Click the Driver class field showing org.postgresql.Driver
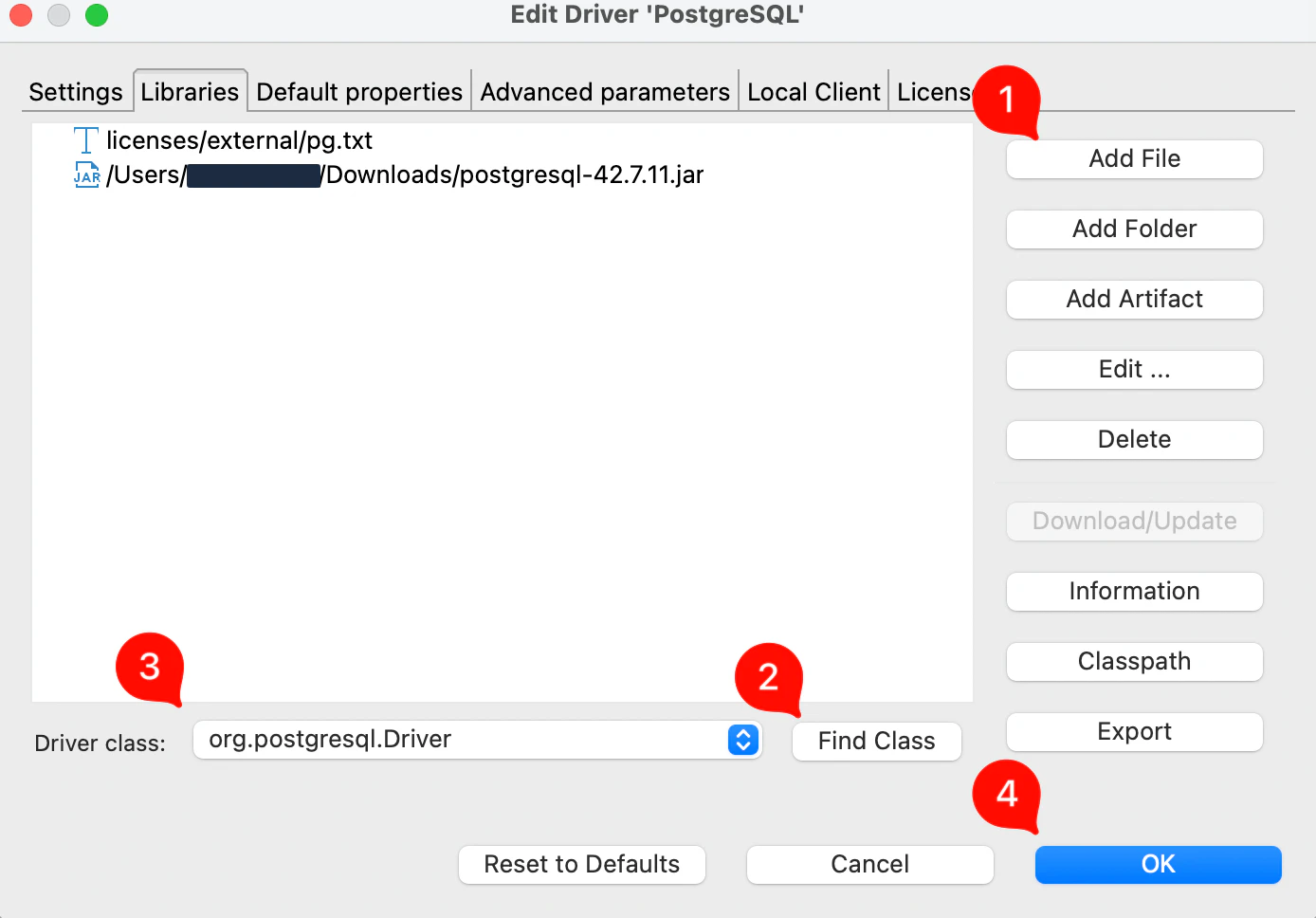This screenshot has width=1316, height=918. pyautogui.click(x=478, y=740)
